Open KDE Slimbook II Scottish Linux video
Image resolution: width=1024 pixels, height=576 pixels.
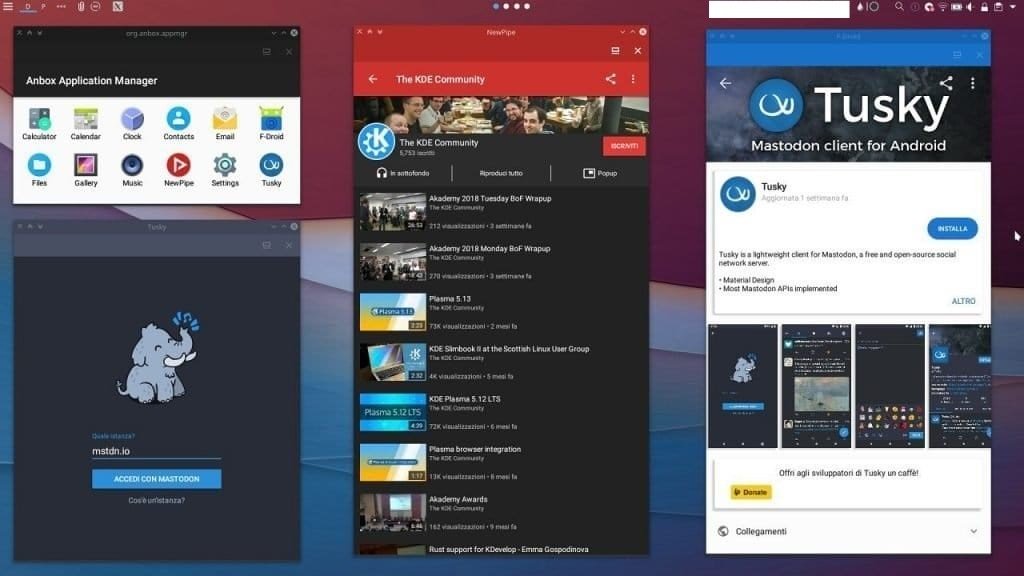tap(502, 362)
